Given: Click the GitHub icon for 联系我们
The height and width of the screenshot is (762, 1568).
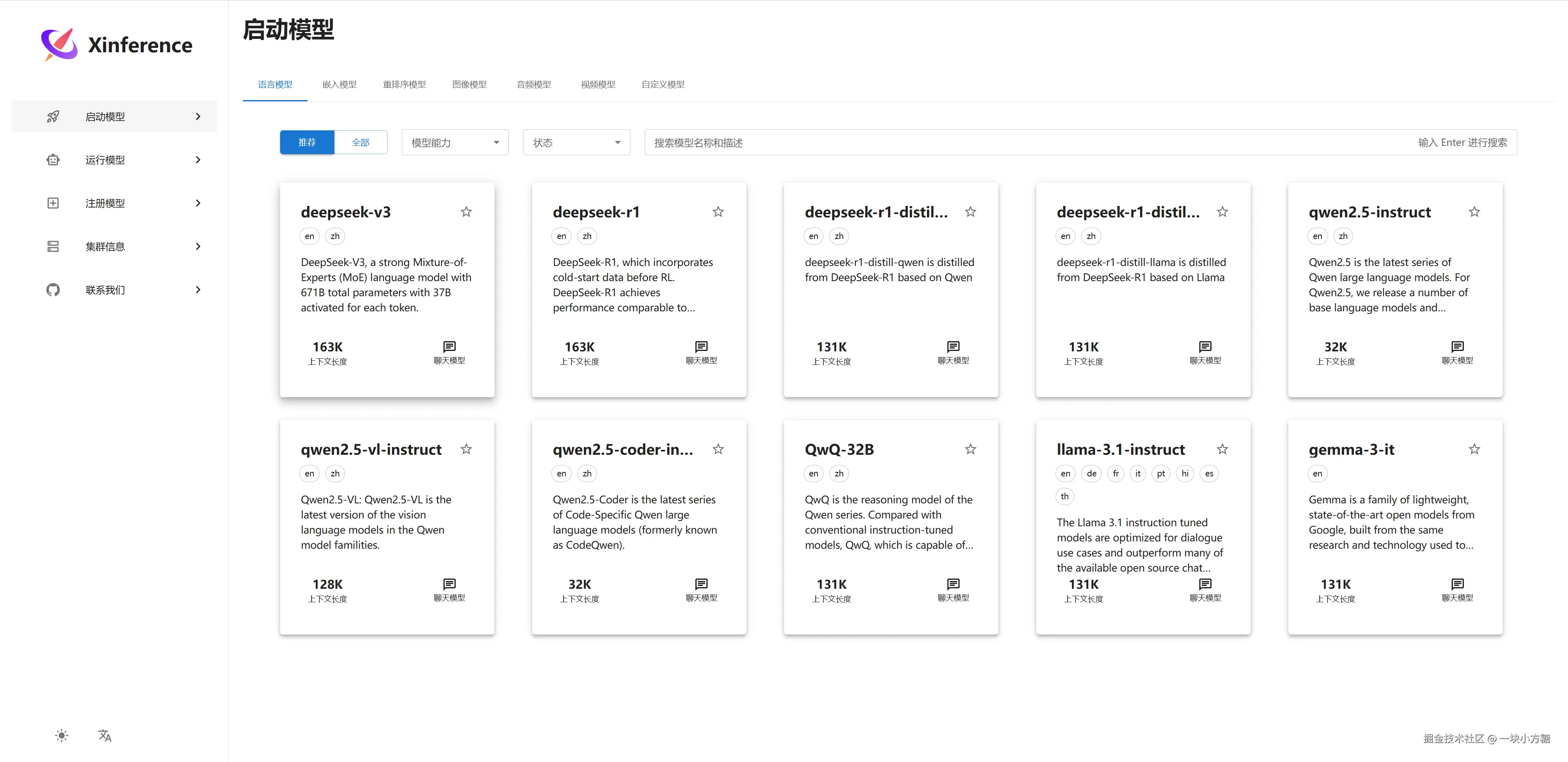Looking at the screenshot, I should coord(53,290).
